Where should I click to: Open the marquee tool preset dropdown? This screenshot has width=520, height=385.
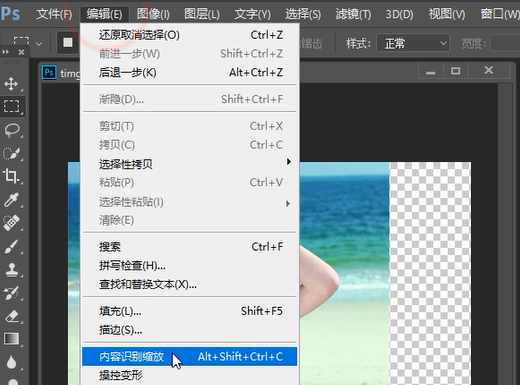pyautogui.click(x=39, y=44)
